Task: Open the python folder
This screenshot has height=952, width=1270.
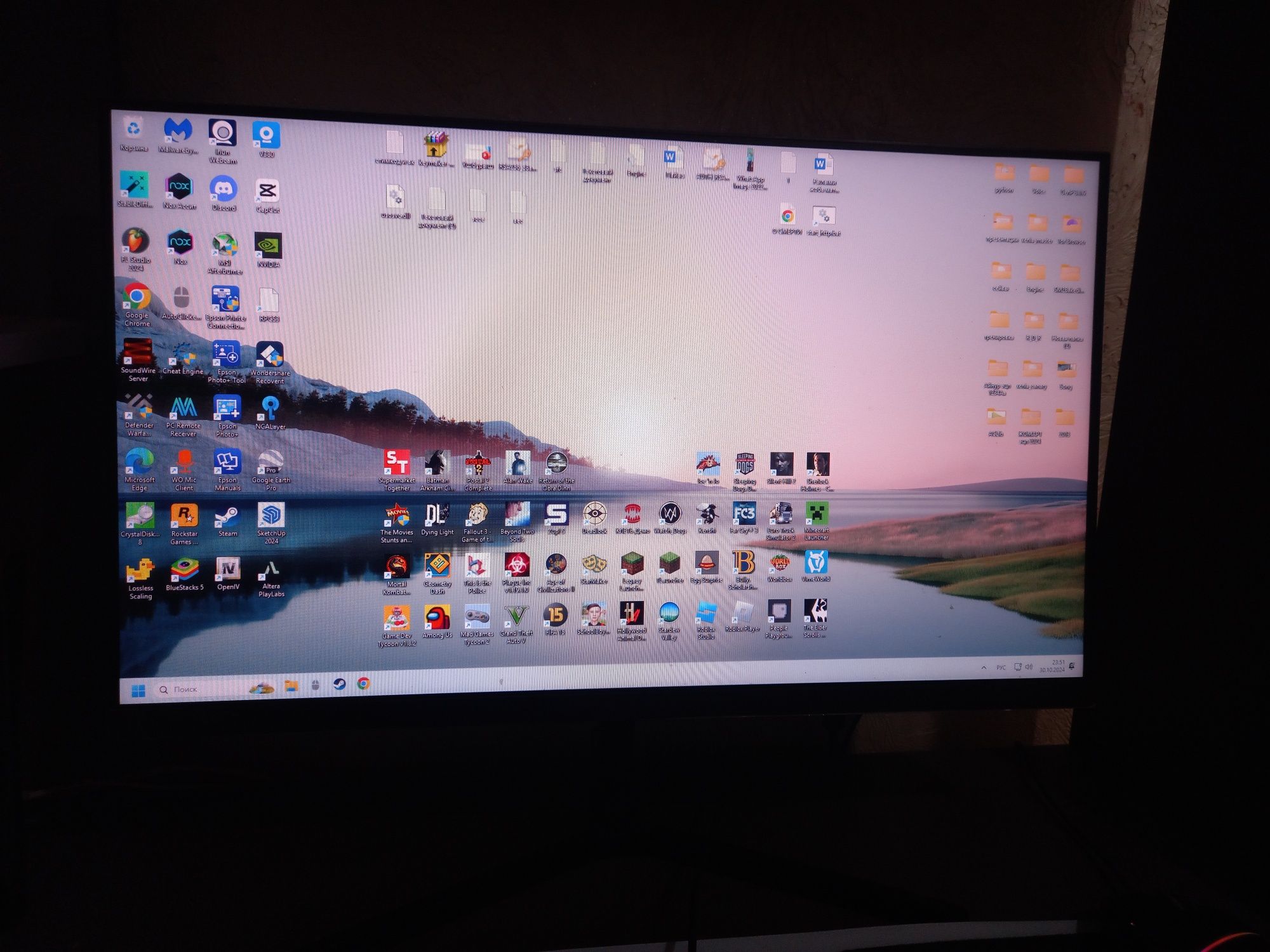Action: click(x=1004, y=178)
